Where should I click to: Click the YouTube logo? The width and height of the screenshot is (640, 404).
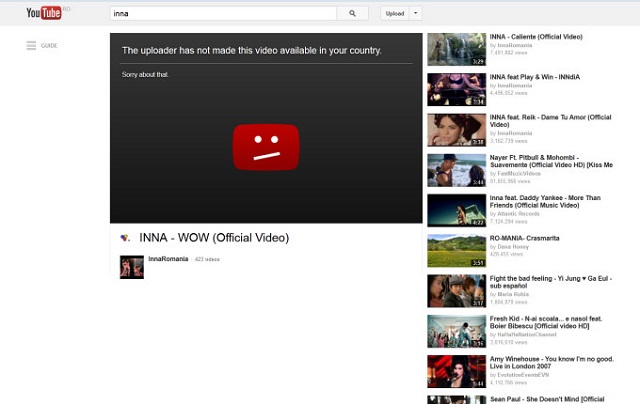[46, 14]
